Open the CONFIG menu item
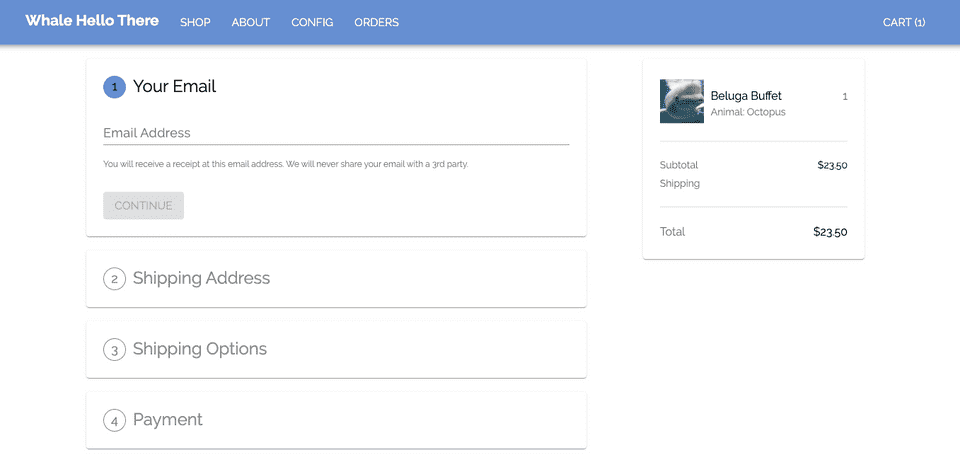The height and width of the screenshot is (472, 960). click(x=312, y=22)
